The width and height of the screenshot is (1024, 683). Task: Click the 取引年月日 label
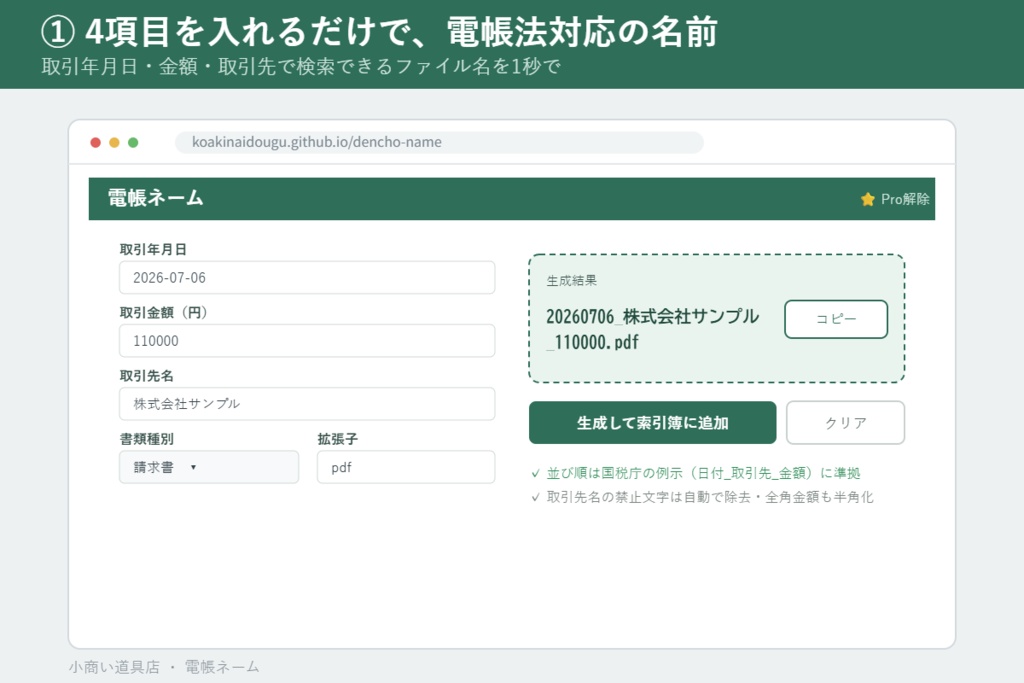[x=153, y=249]
